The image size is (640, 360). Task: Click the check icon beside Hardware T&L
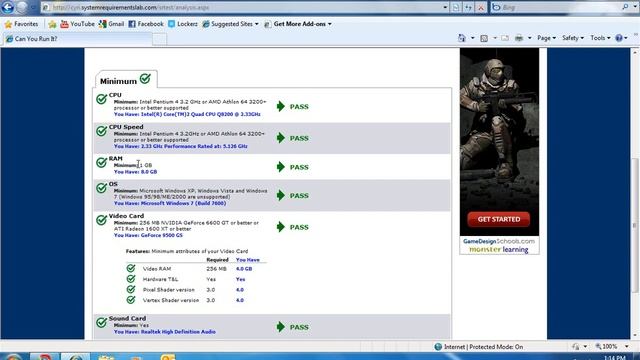click(131, 279)
